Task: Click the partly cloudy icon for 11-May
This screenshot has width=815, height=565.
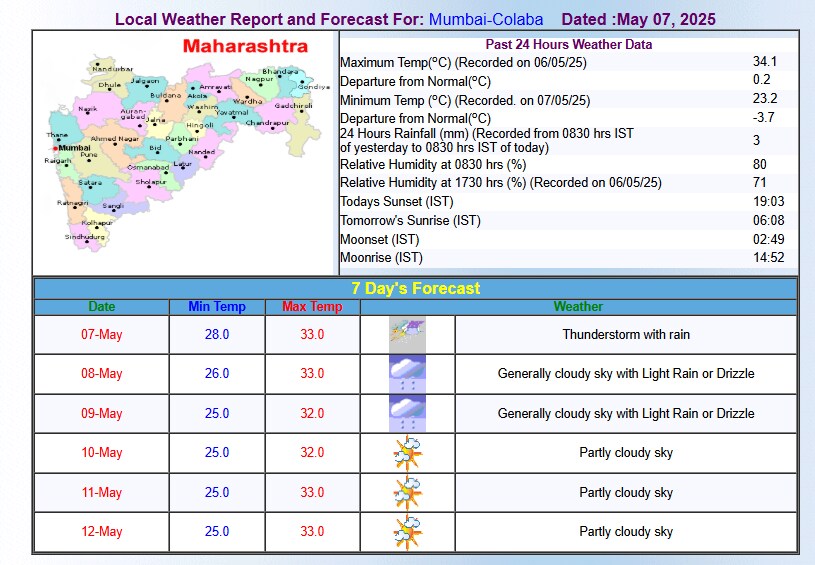Action: [407, 492]
